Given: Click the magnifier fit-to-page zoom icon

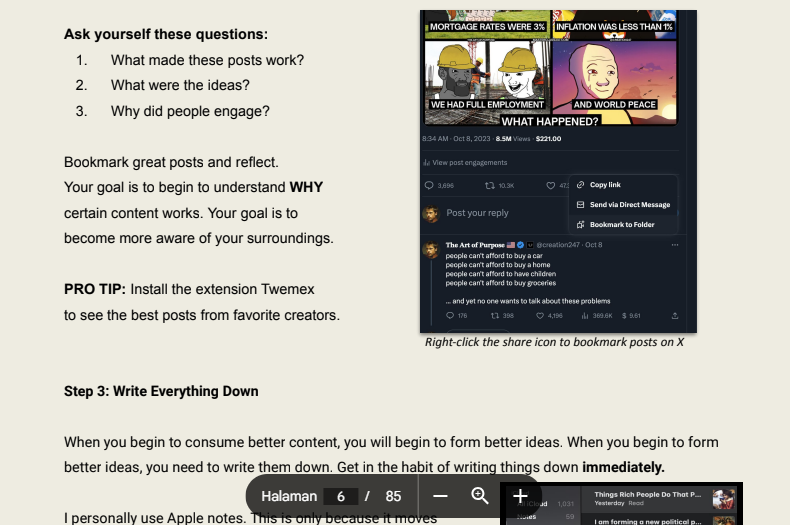Looking at the screenshot, I should point(480,496).
